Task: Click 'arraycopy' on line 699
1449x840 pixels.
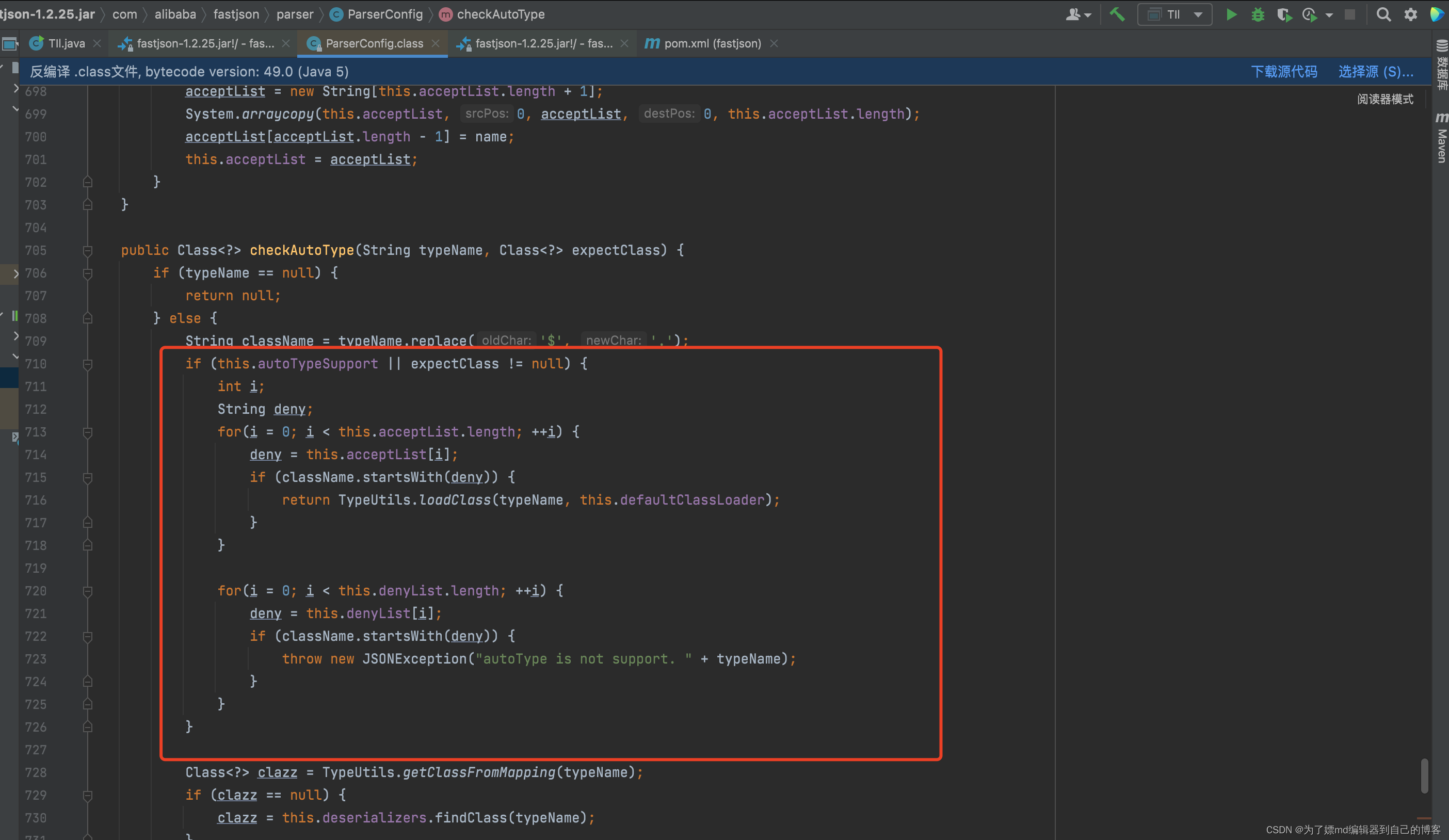Action: (278, 114)
